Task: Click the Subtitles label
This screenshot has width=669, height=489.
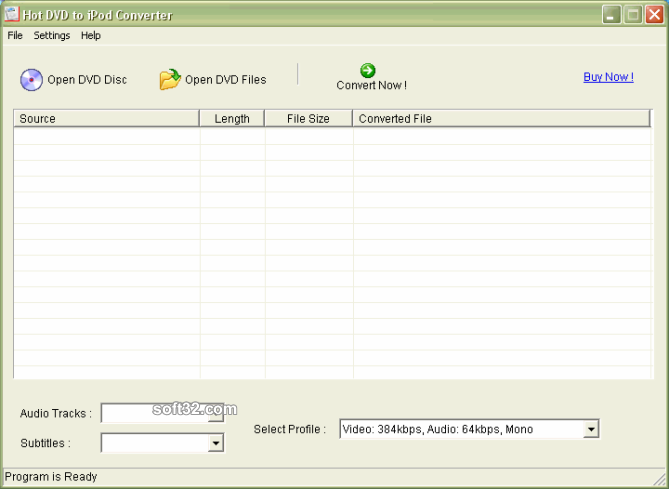Action: [x=45, y=443]
